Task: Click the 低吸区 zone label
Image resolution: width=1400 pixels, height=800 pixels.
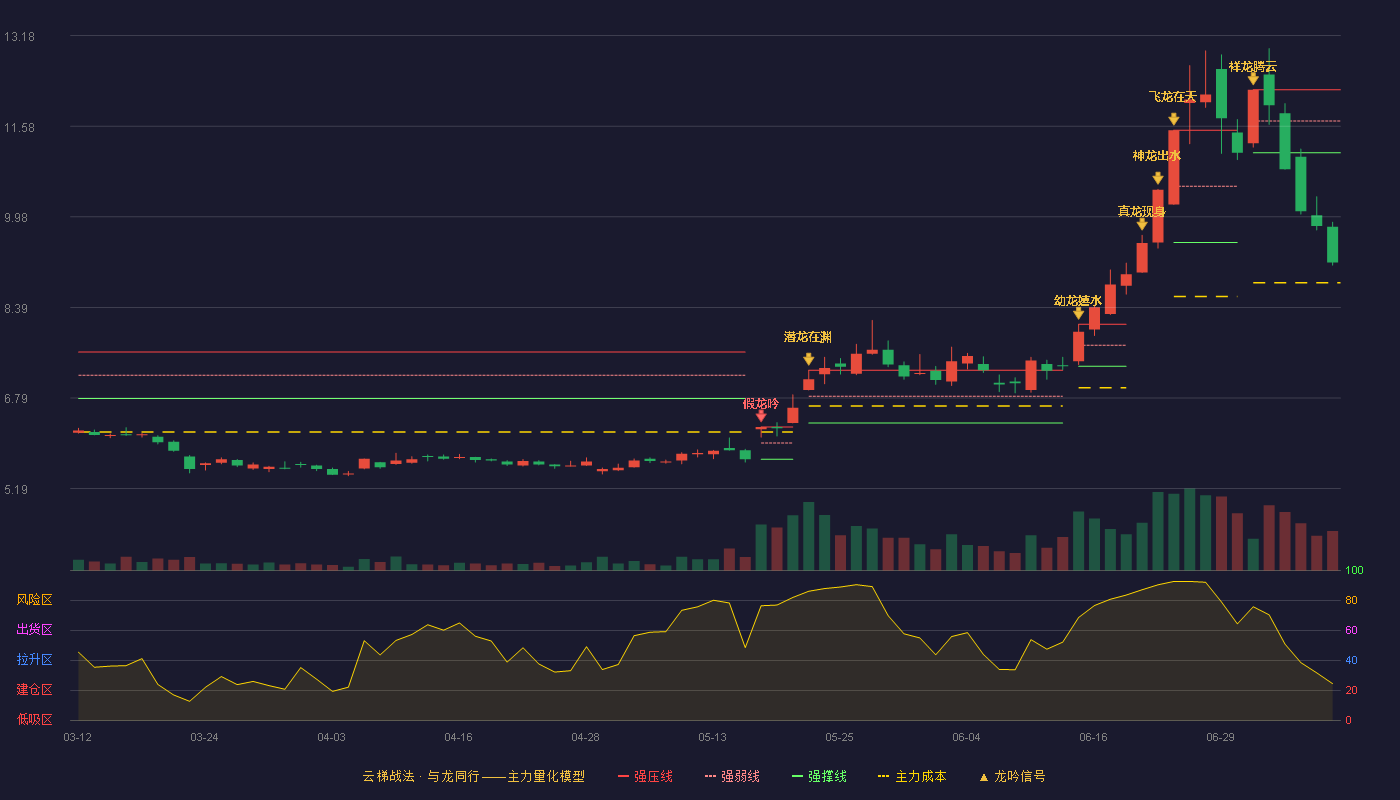Action: [x=35, y=719]
